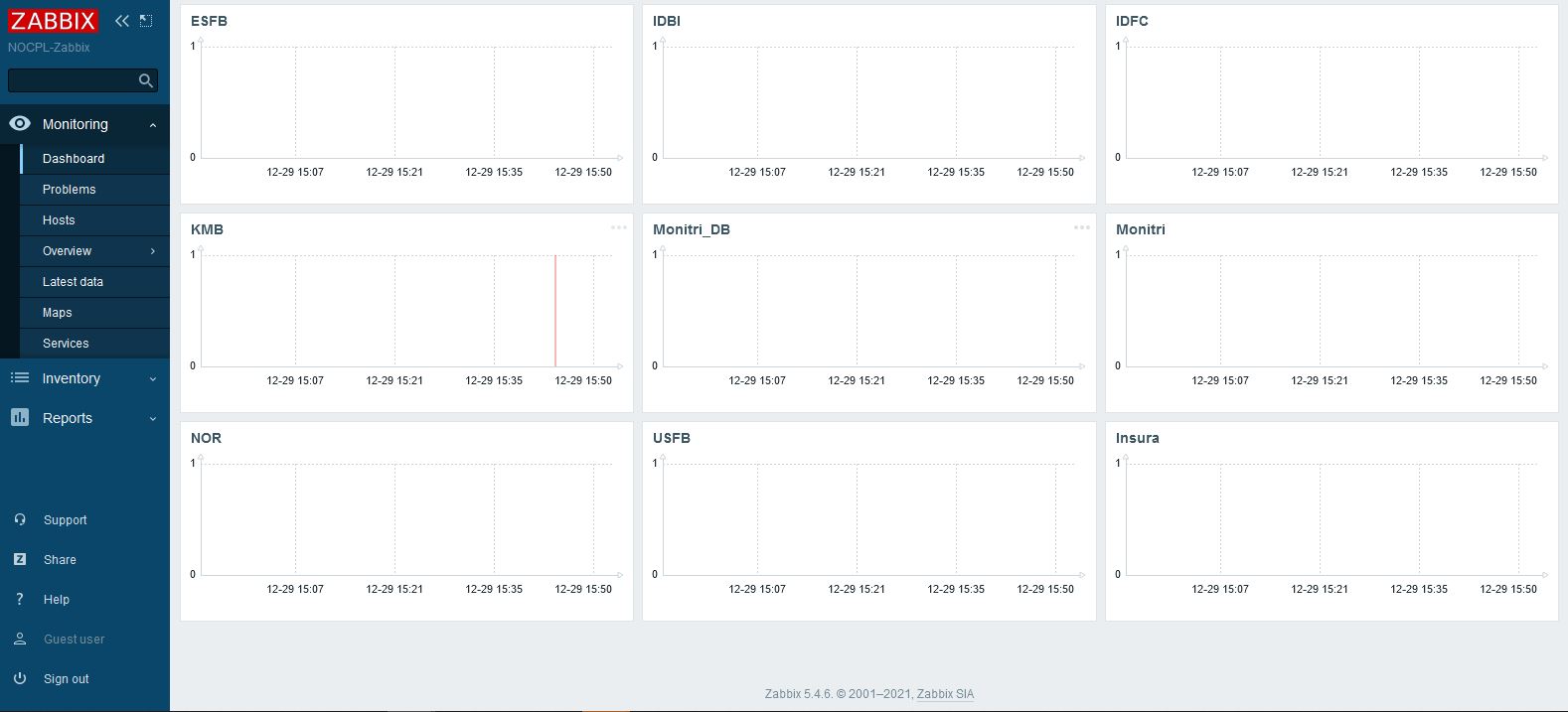This screenshot has height=712, width=1568.
Task: Click the Monitoring eye icon
Action: (20, 124)
